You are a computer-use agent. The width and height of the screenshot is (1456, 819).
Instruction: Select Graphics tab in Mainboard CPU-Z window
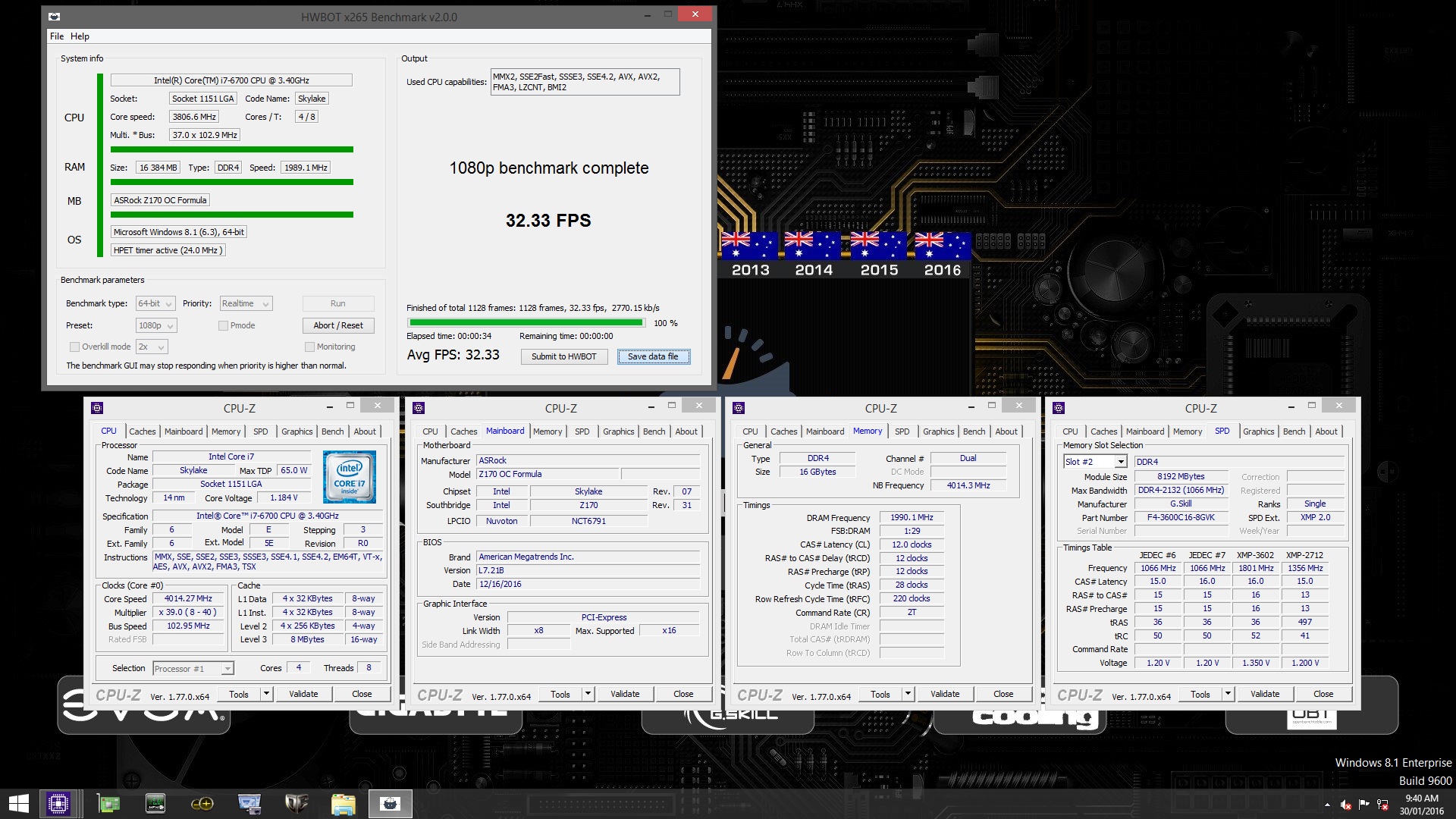pos(619,431)
